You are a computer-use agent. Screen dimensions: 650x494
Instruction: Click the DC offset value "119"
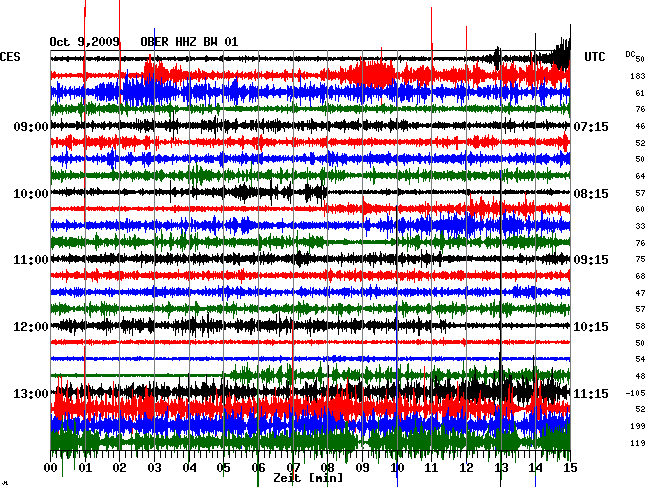[x=638, y=443]
